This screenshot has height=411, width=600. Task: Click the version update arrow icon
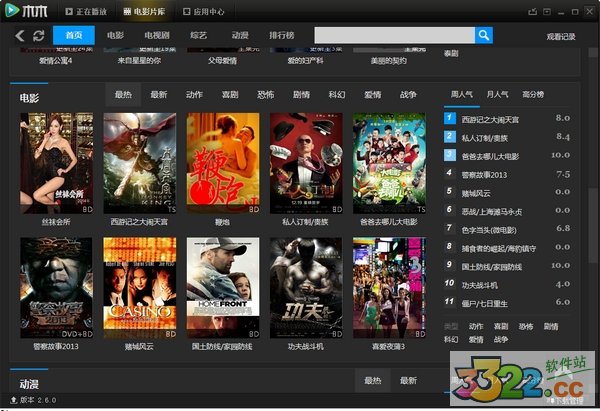click(x=14, y=400)
